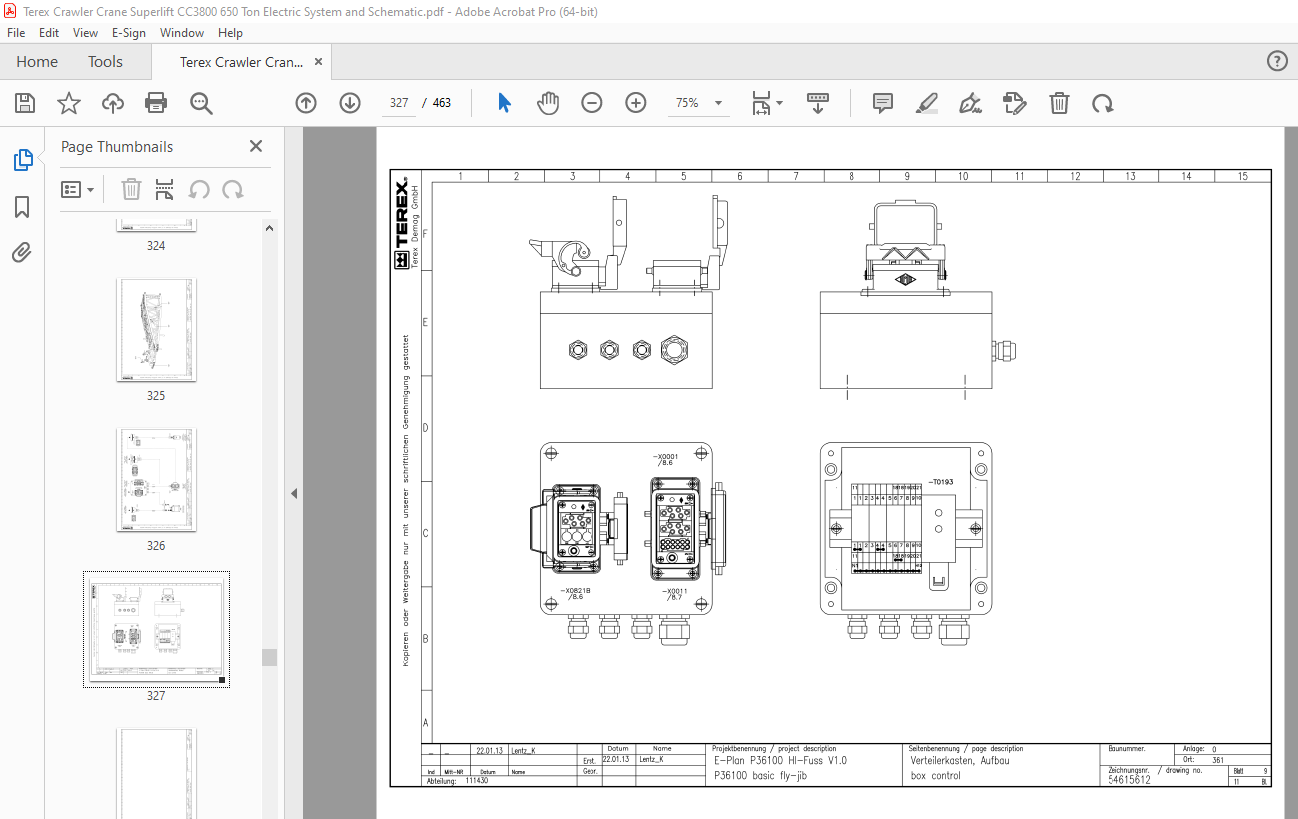Select the arrow selection tool

504,103
